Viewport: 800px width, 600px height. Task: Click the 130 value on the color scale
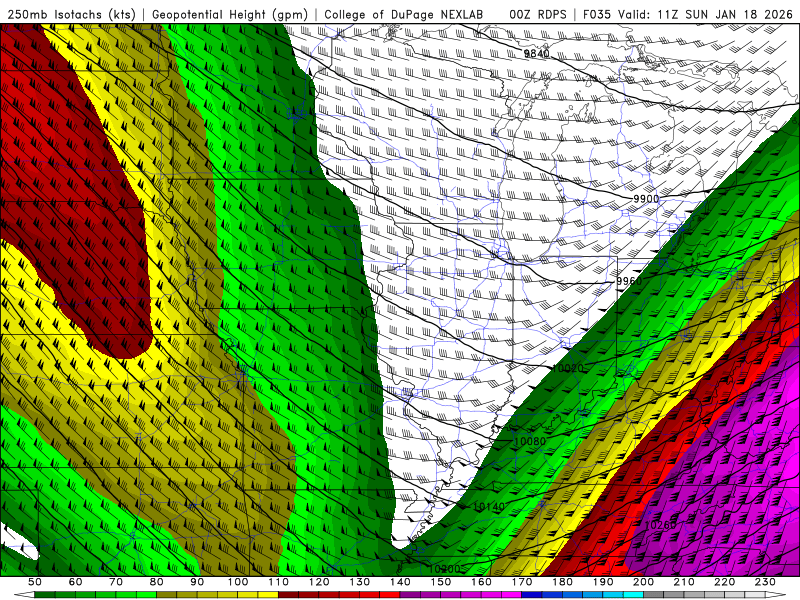(x=360, y=582)
